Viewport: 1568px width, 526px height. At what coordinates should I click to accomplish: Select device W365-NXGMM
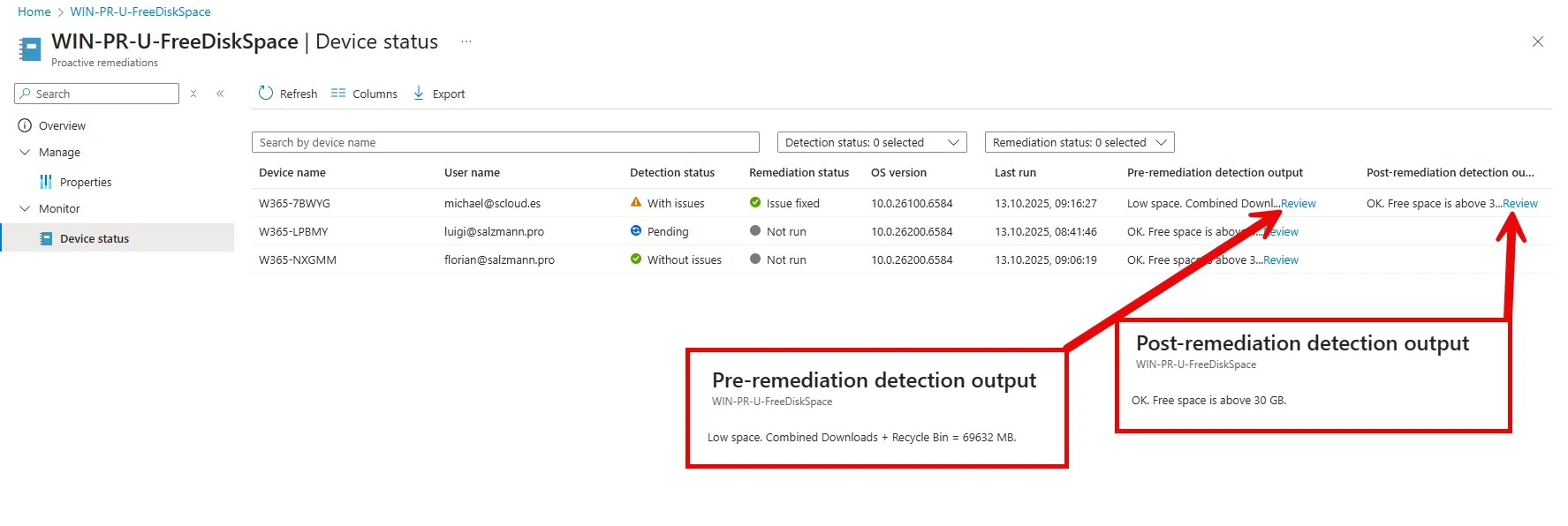(x=298, y=259)
